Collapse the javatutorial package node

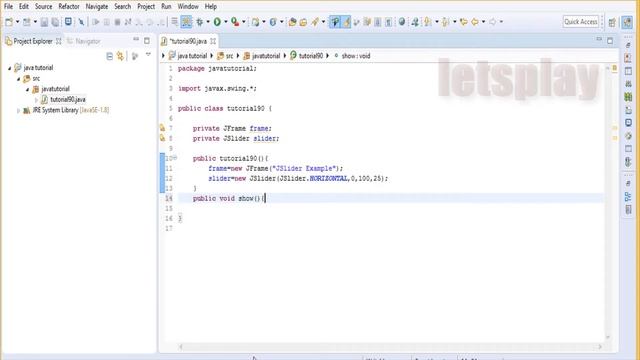pos(27,89)
